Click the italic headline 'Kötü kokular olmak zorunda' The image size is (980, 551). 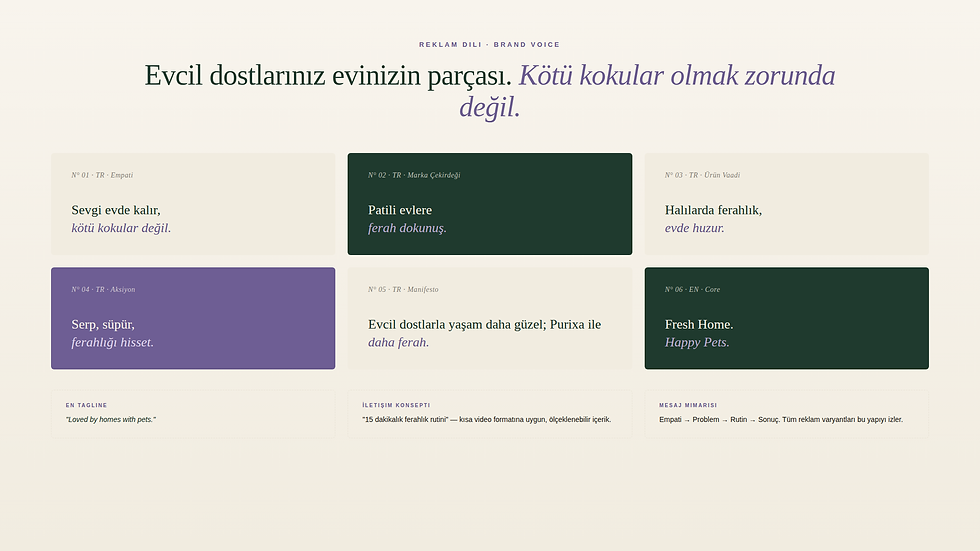coord(677,76)
